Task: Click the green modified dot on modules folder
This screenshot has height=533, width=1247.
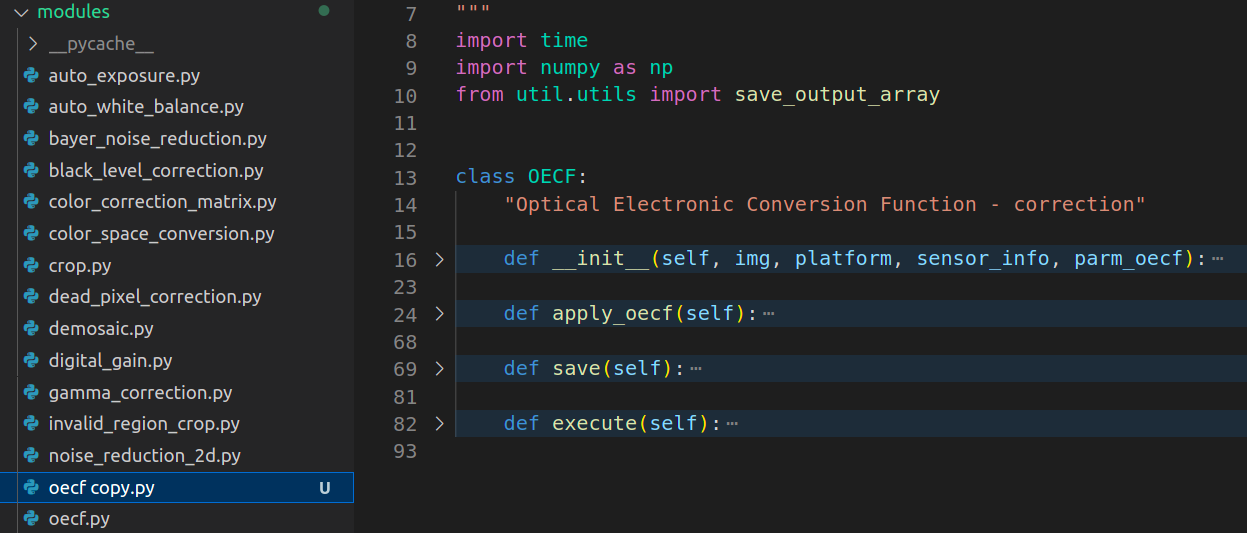Action: click(x=323, y=11)
